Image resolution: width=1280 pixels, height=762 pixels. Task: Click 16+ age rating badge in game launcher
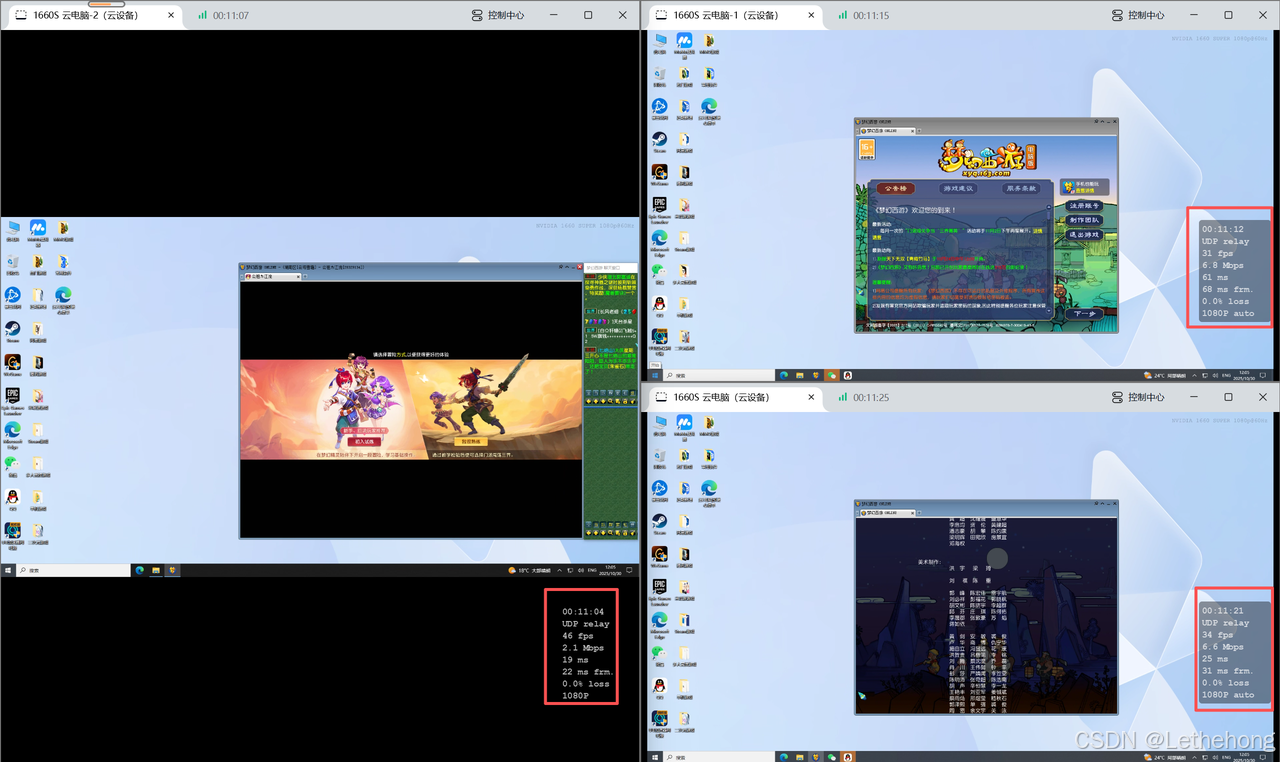click(867, 149)
